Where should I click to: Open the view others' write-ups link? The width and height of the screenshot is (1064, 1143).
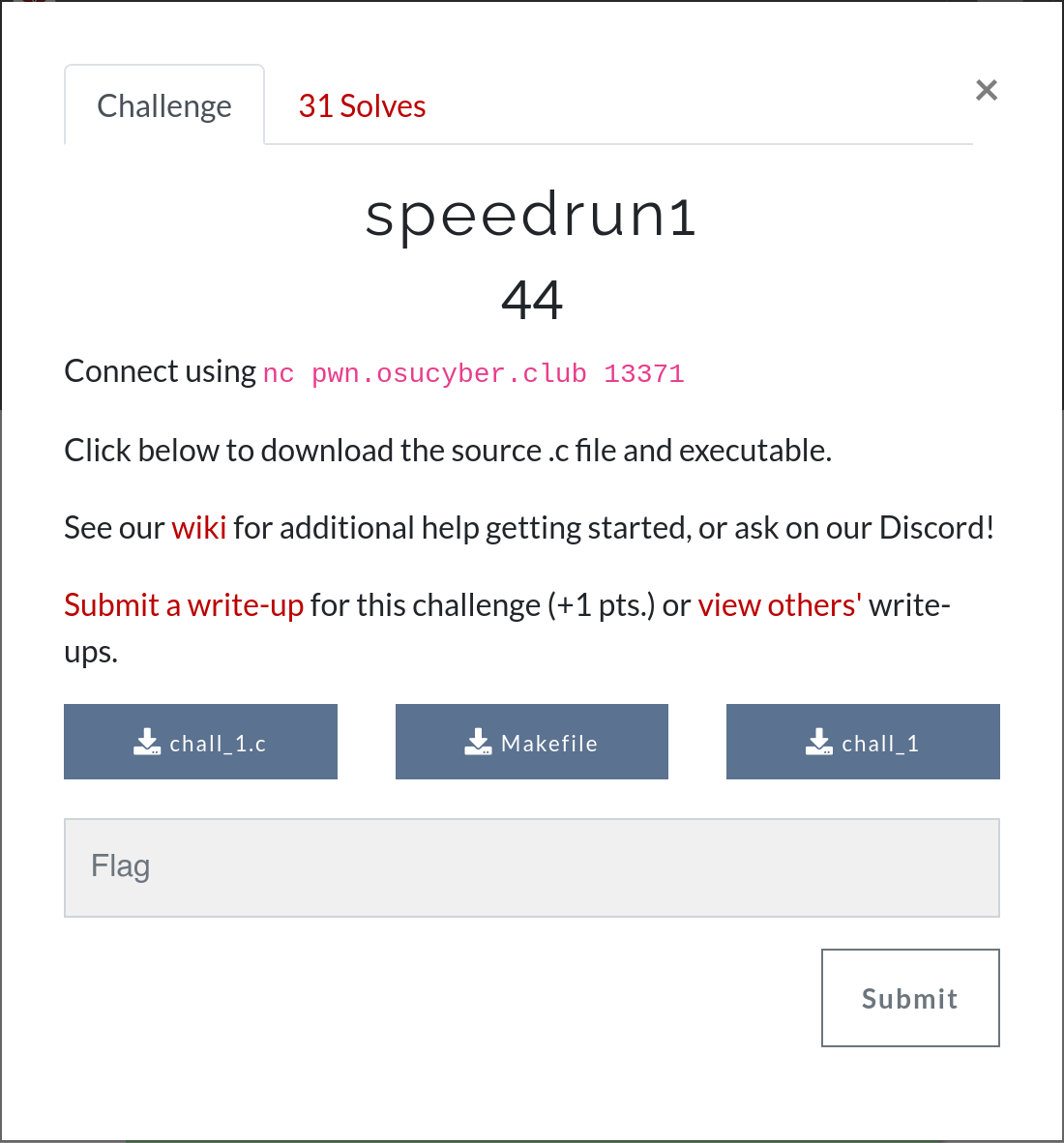pyautogui.click(x=780, y=605)
